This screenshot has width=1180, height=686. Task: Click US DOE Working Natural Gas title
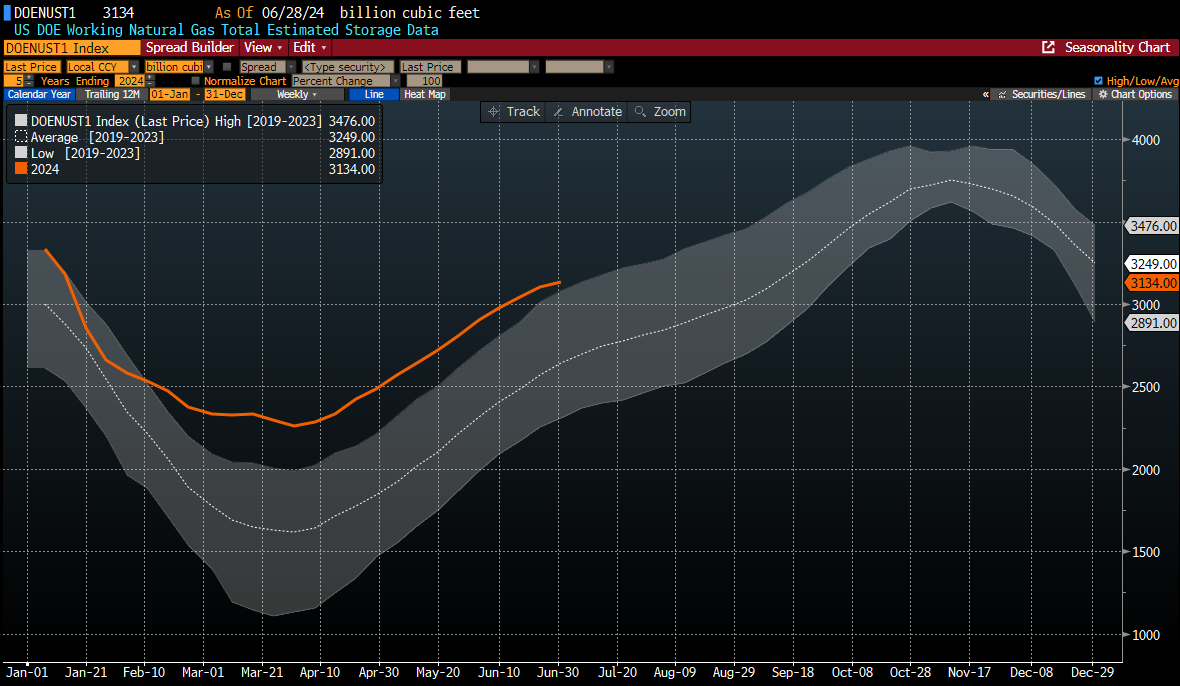(226, 30)
